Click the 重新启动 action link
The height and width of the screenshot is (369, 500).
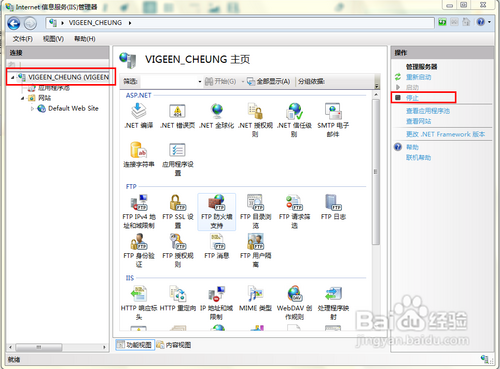(418, 77)
